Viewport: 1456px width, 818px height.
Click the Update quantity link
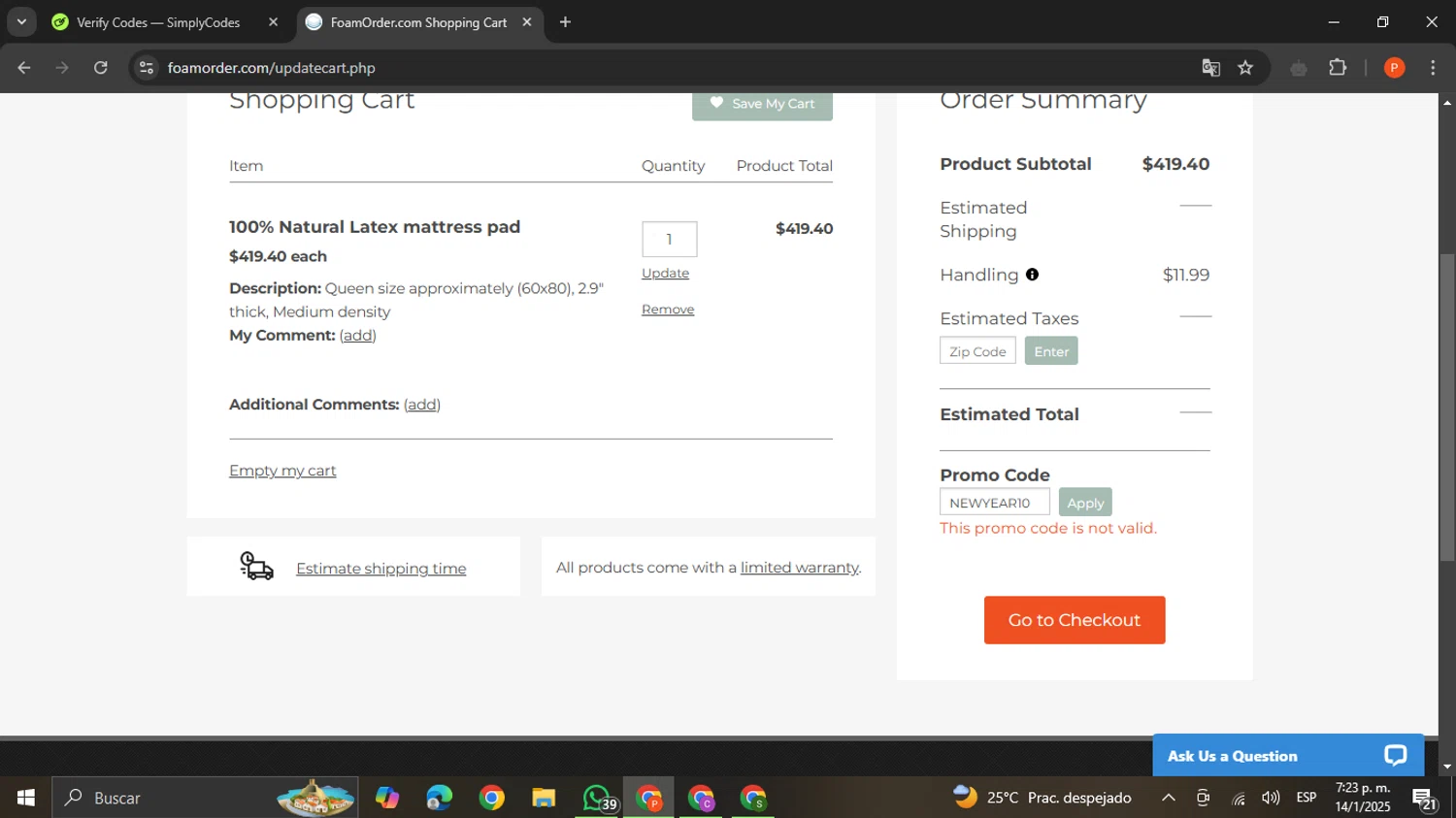click(665, 274)
